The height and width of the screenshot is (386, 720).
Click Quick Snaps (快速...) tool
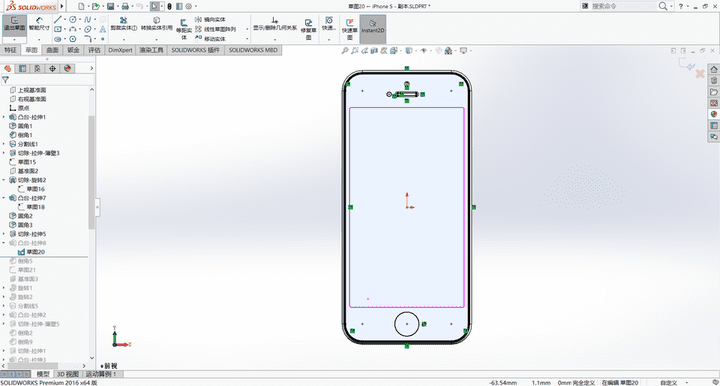pos(329,24)
